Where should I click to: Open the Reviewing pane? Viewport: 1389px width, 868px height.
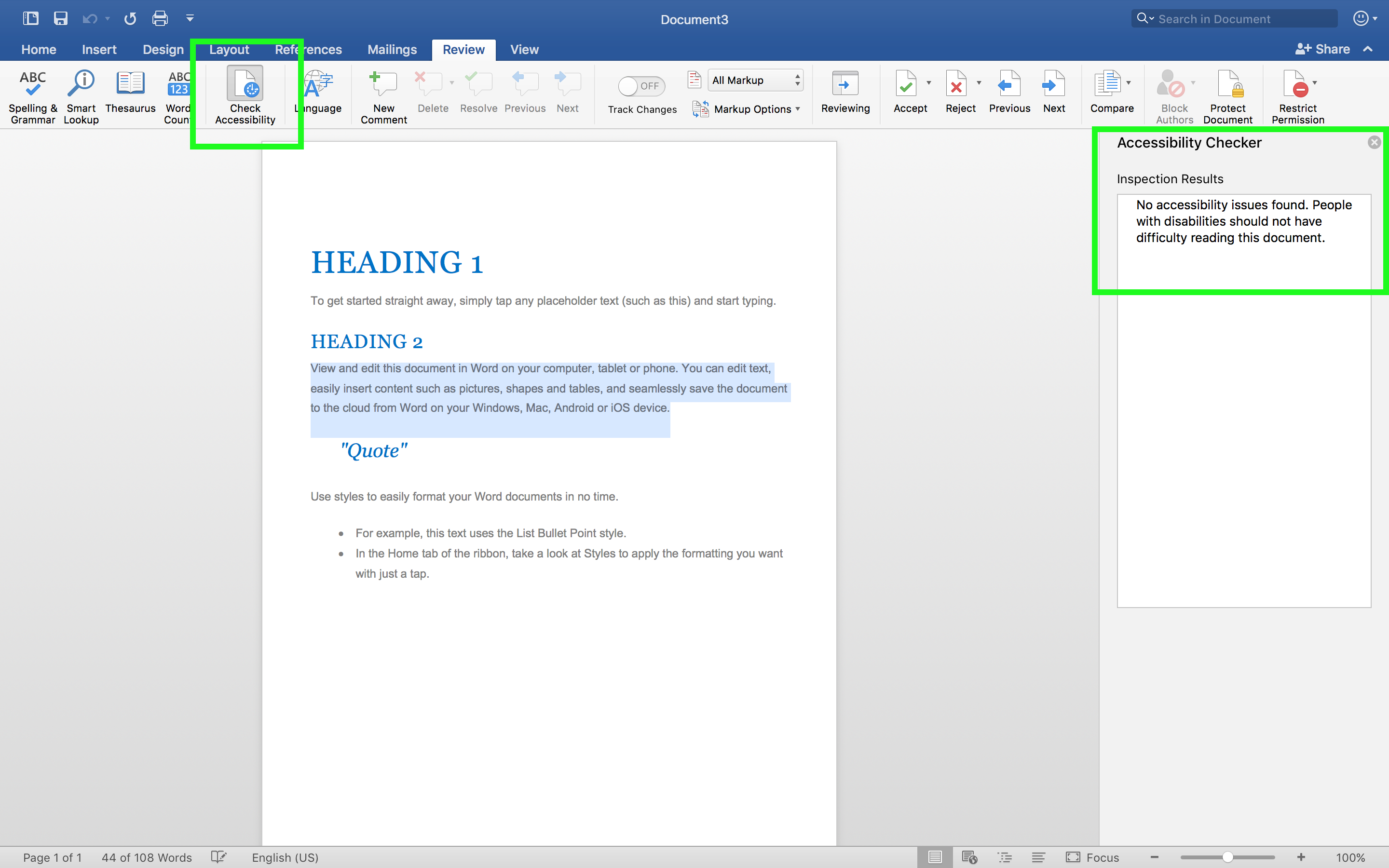tap(845, 92)
